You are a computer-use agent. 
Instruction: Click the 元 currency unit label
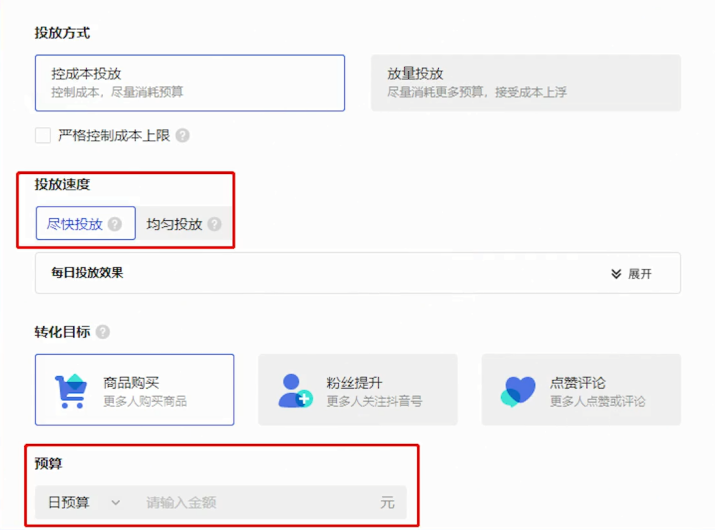387,503
